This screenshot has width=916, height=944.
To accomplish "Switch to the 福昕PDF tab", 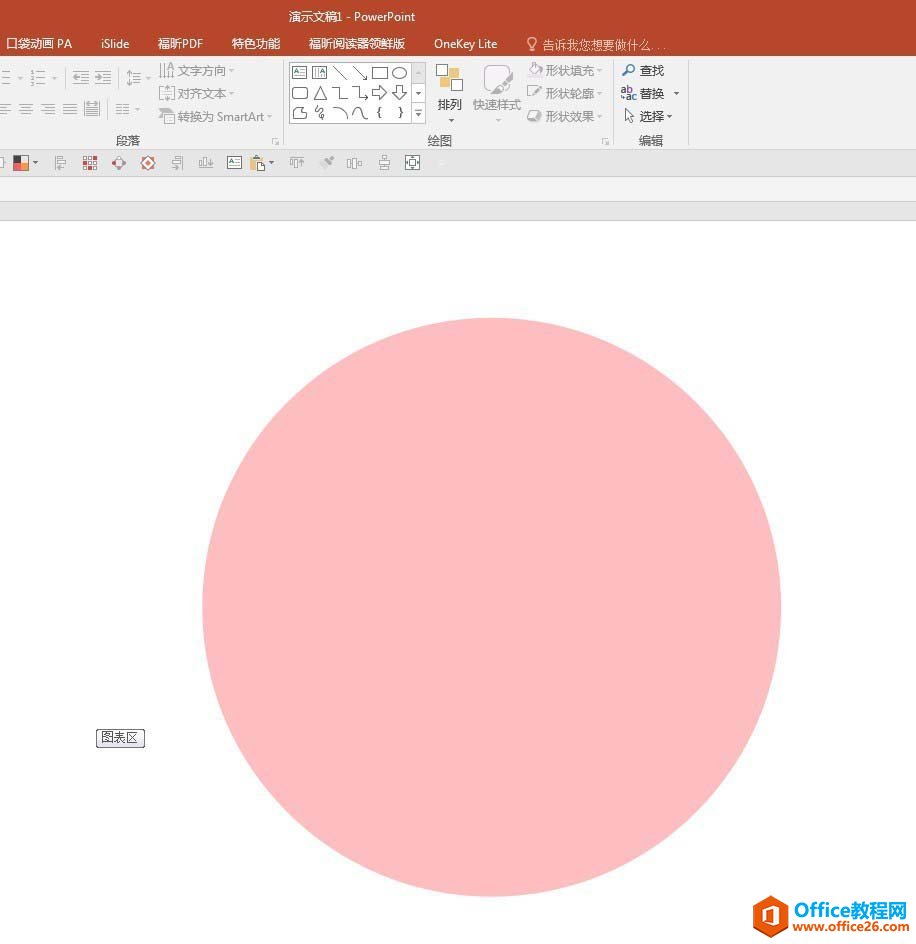I will (180, 44).
